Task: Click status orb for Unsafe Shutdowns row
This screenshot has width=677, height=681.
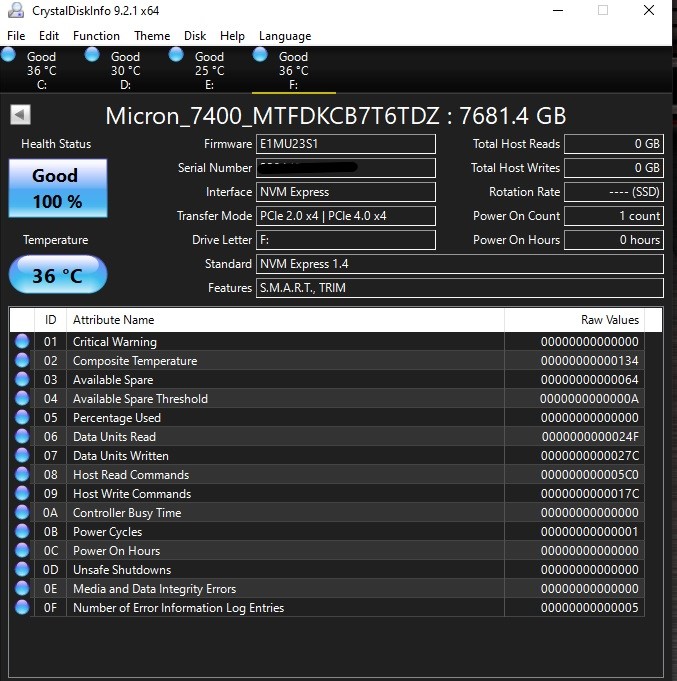Action: coord(22,569)
